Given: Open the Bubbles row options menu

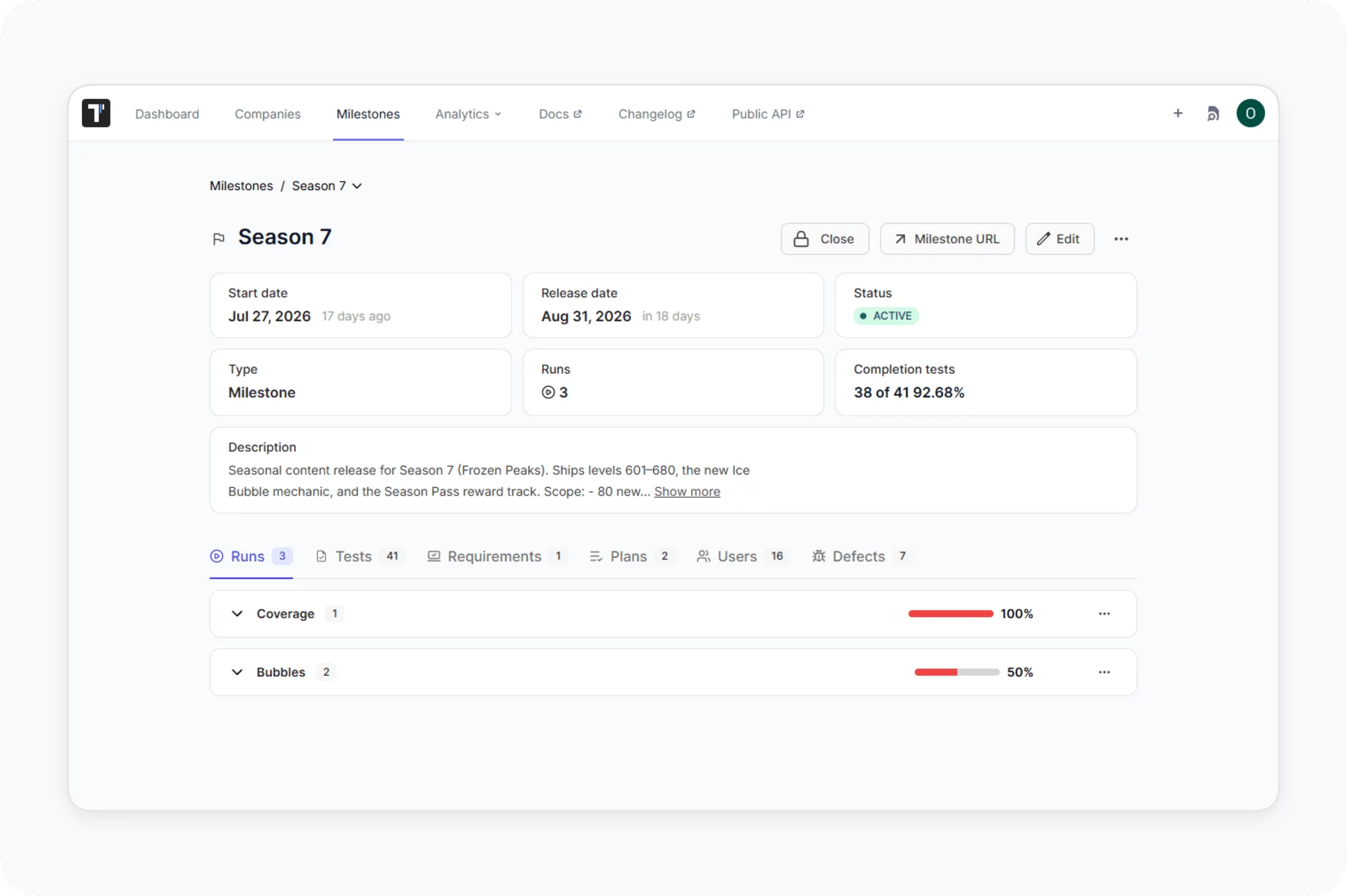Looking at the screenshot, I should pyautogui.click(x=1104, y=672).
